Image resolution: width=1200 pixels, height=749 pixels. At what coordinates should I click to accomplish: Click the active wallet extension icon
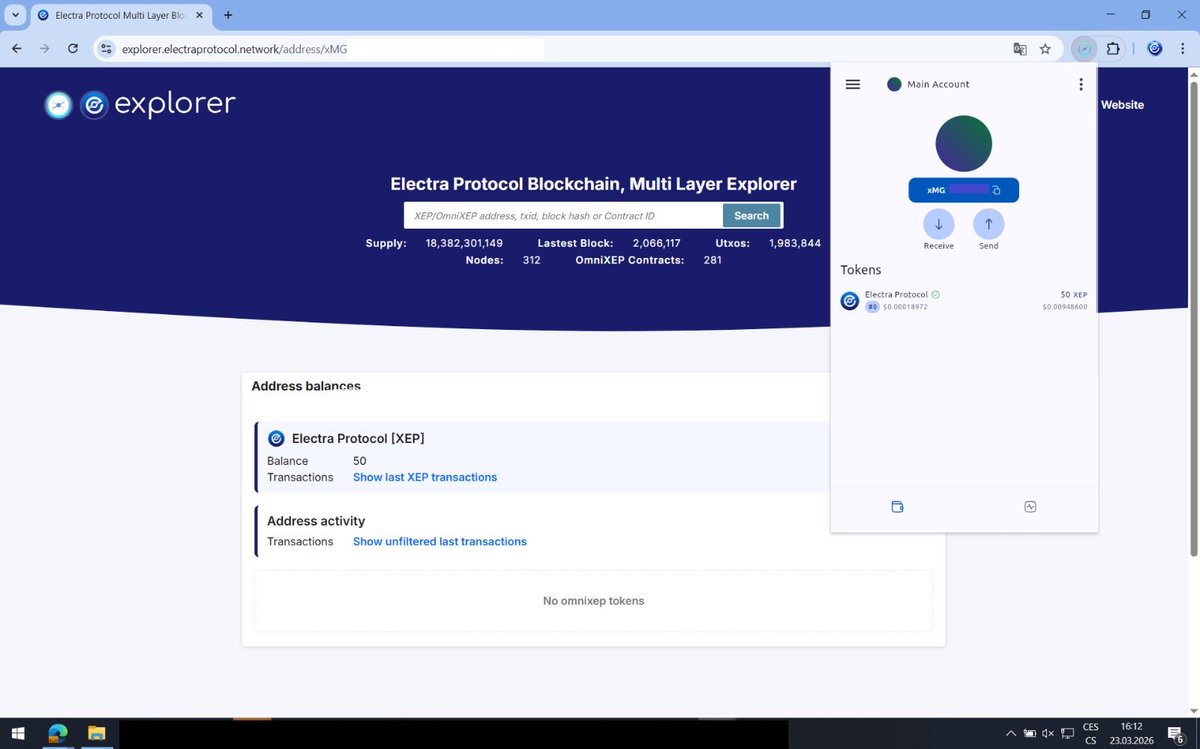point(1085,48)
